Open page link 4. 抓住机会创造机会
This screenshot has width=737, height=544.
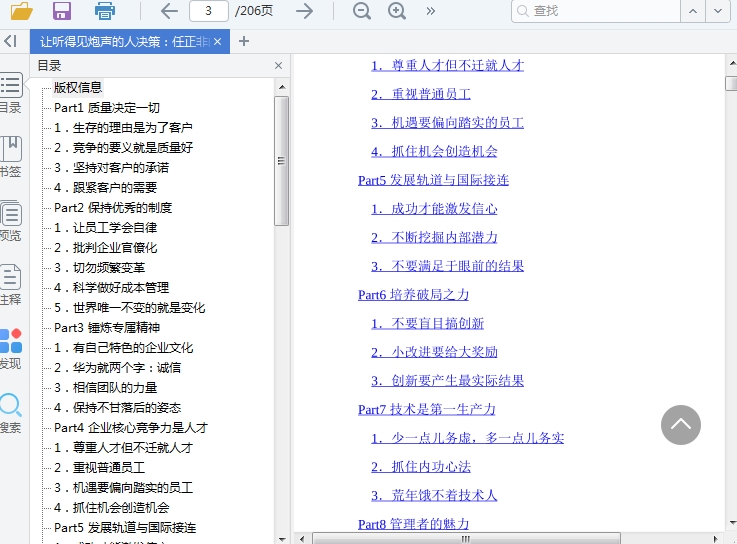(434, 151)
